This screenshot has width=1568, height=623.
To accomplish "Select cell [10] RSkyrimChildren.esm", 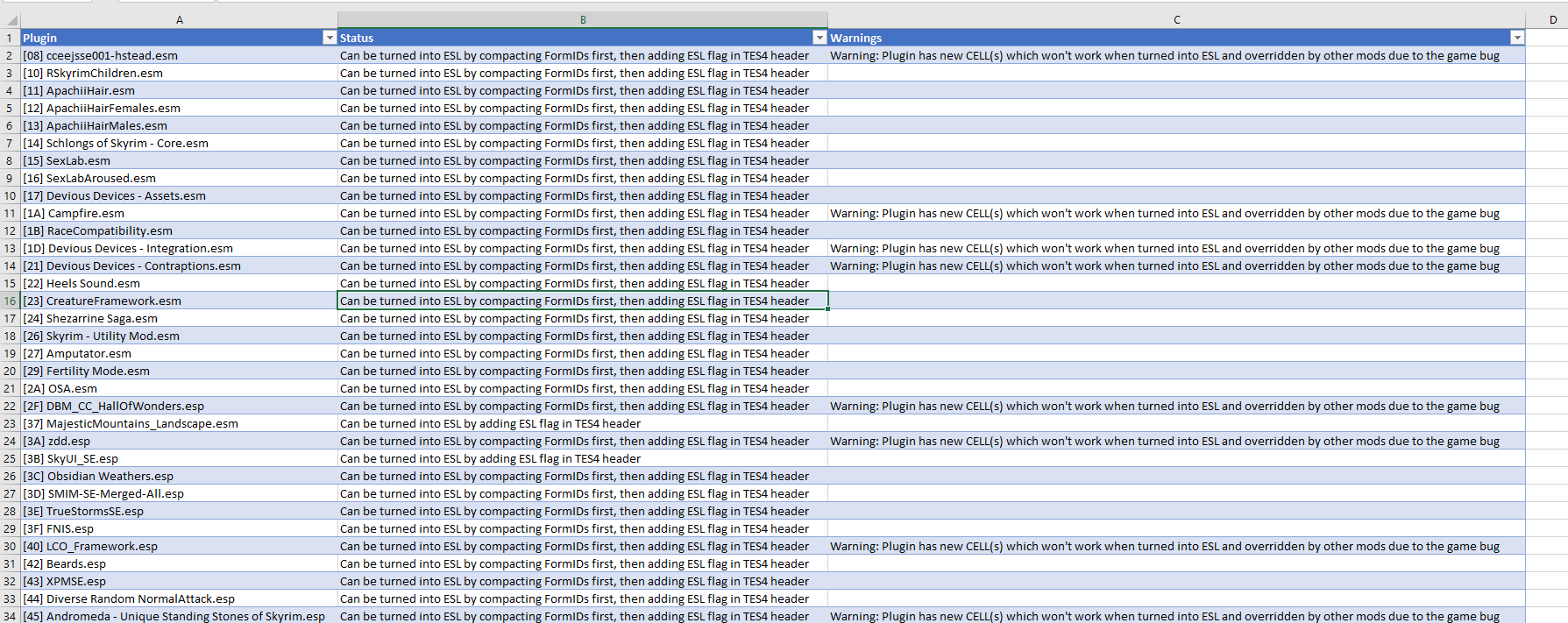I will click(x=179, y=73).
